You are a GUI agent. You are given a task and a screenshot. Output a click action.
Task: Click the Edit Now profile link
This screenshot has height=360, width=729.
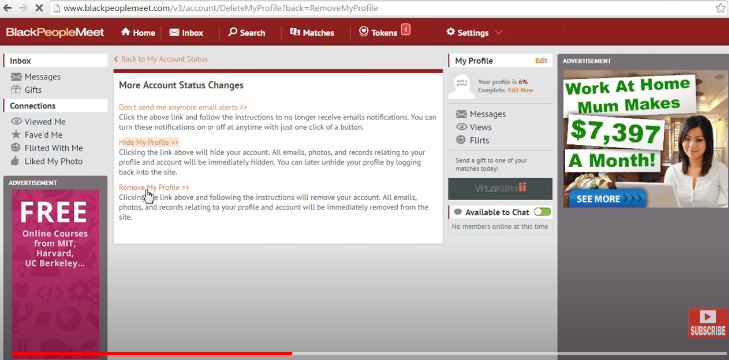(x=520, y=90)
